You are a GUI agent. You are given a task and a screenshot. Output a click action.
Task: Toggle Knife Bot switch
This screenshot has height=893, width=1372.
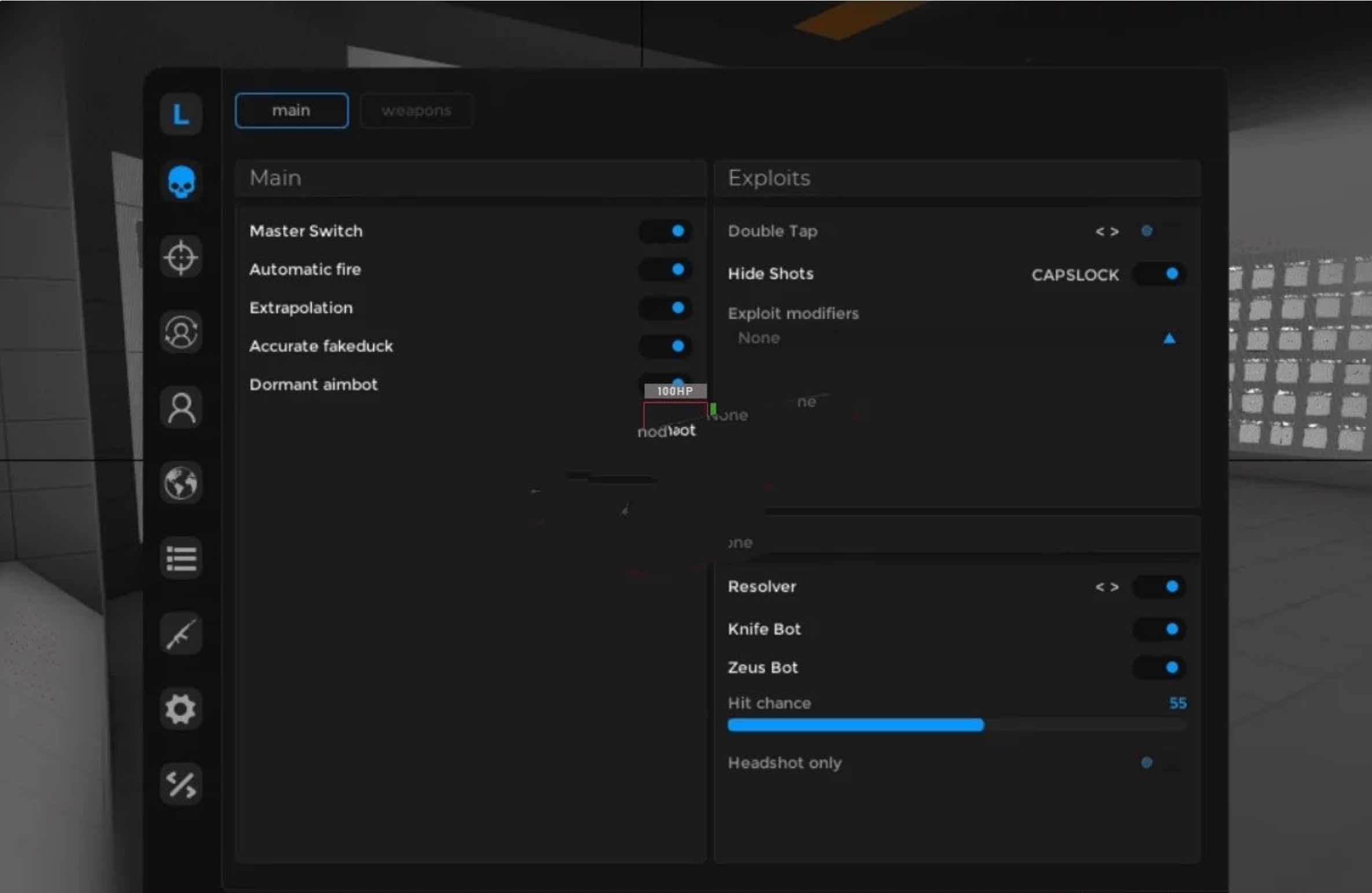coord(1159,629)
